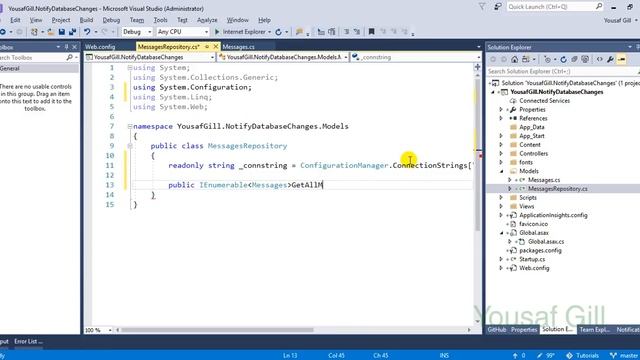The width and height of the screenshot is (640, 360).
Task: Switch to the Team Explorer panel tab
Action: pos(594,329)
